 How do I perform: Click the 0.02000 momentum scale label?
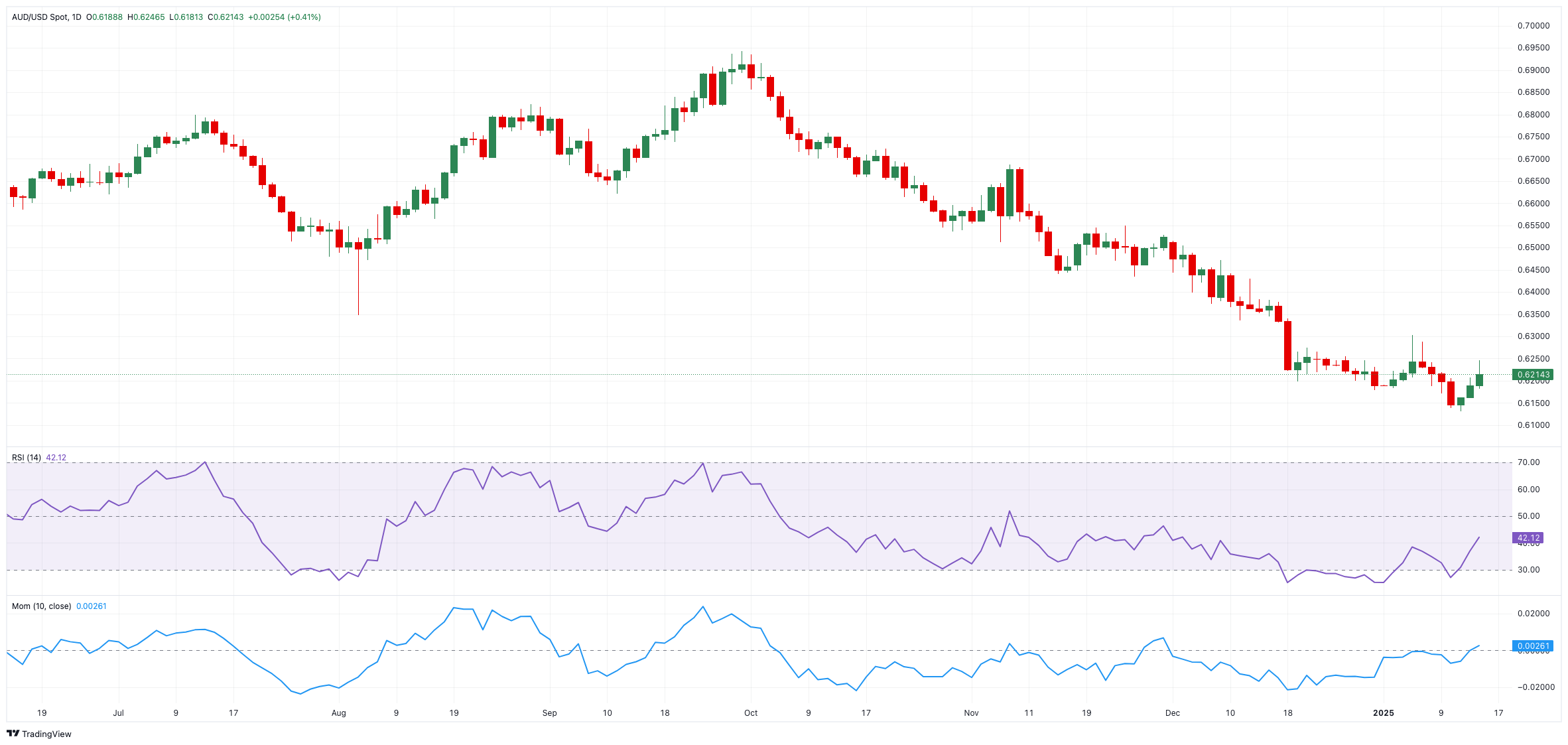pos(1534,614)
